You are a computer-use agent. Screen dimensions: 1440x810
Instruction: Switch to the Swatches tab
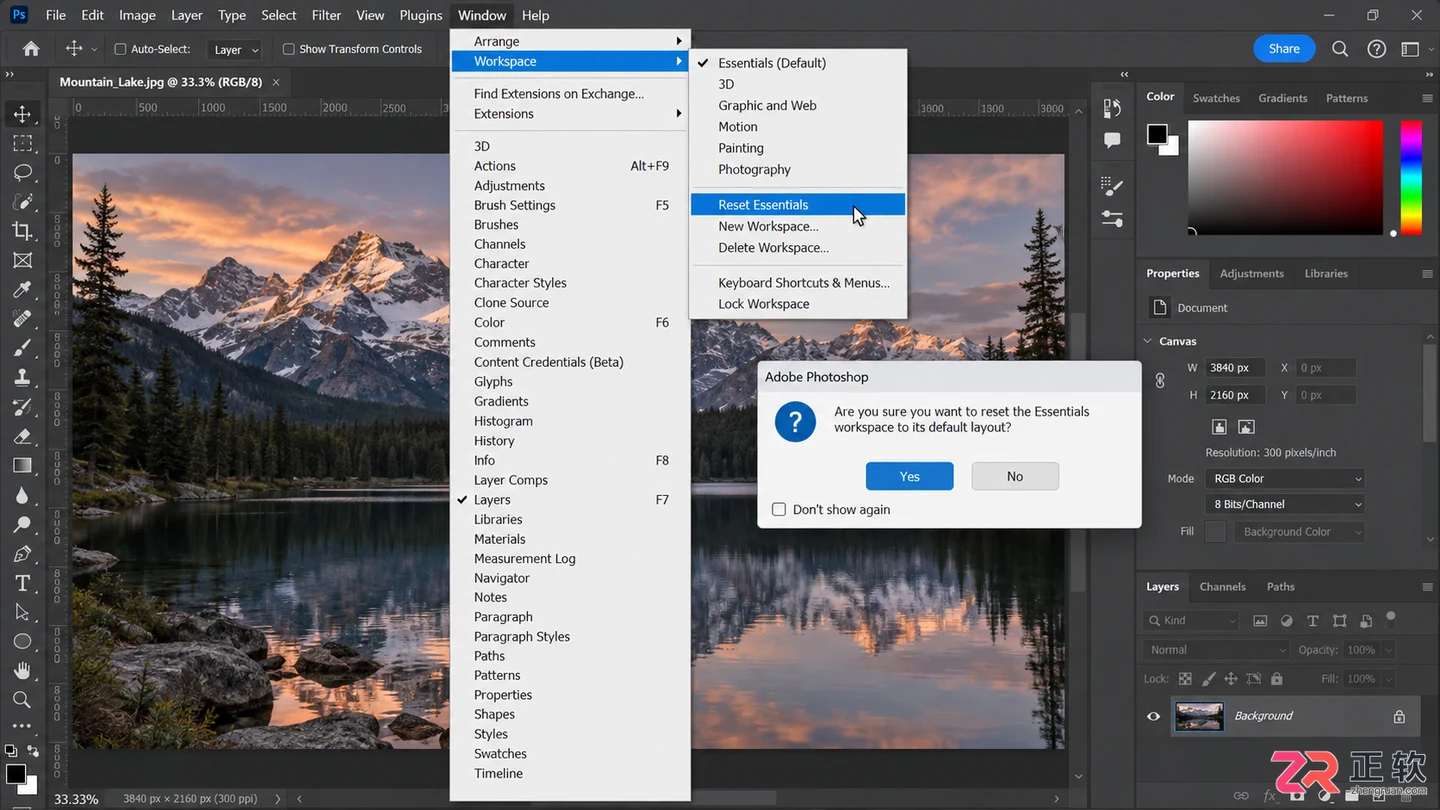click(x=1216, y=98)
